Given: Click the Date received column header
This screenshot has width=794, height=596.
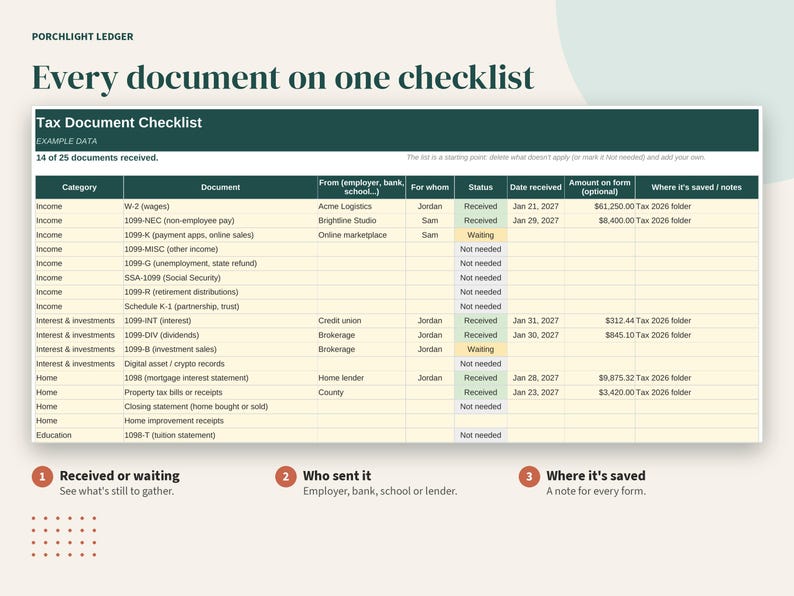Looking at the screenshot, I should [536, 187].
